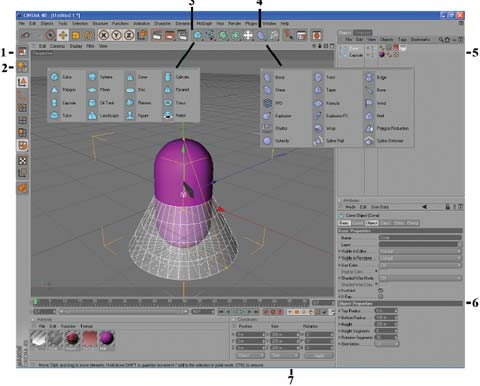Add an Oil Tank from the primitives palette
The width and height of the screenshot is (480, 386).
101,103
